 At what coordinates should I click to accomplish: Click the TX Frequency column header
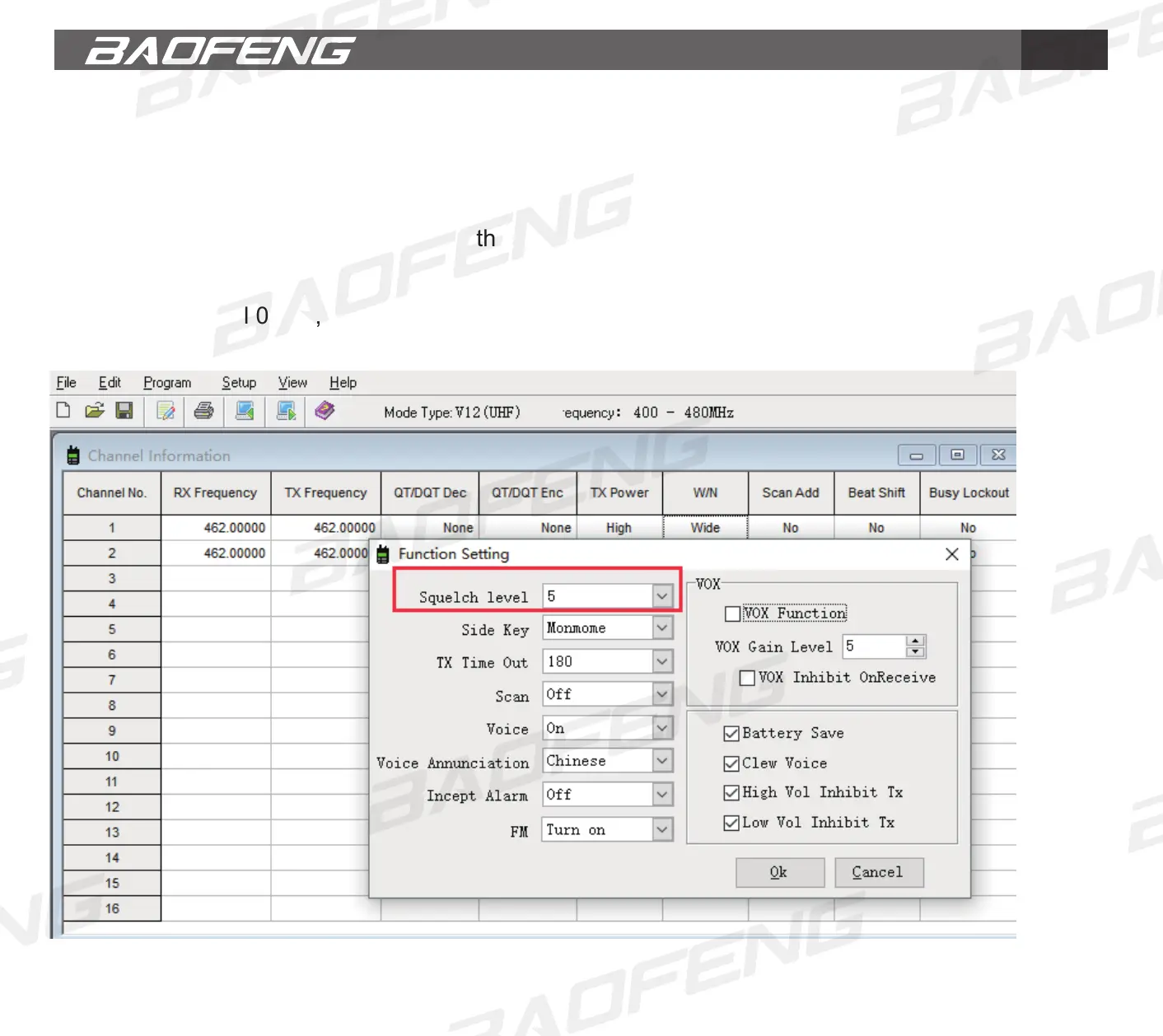pyautogui.click(x=326, y=493)
